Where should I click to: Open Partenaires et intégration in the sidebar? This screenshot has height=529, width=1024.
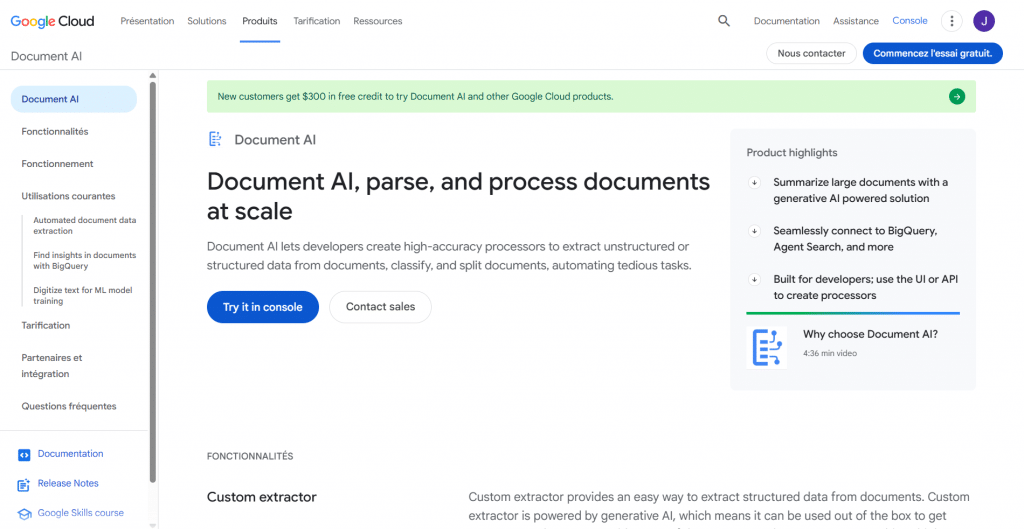coord(52,366)
